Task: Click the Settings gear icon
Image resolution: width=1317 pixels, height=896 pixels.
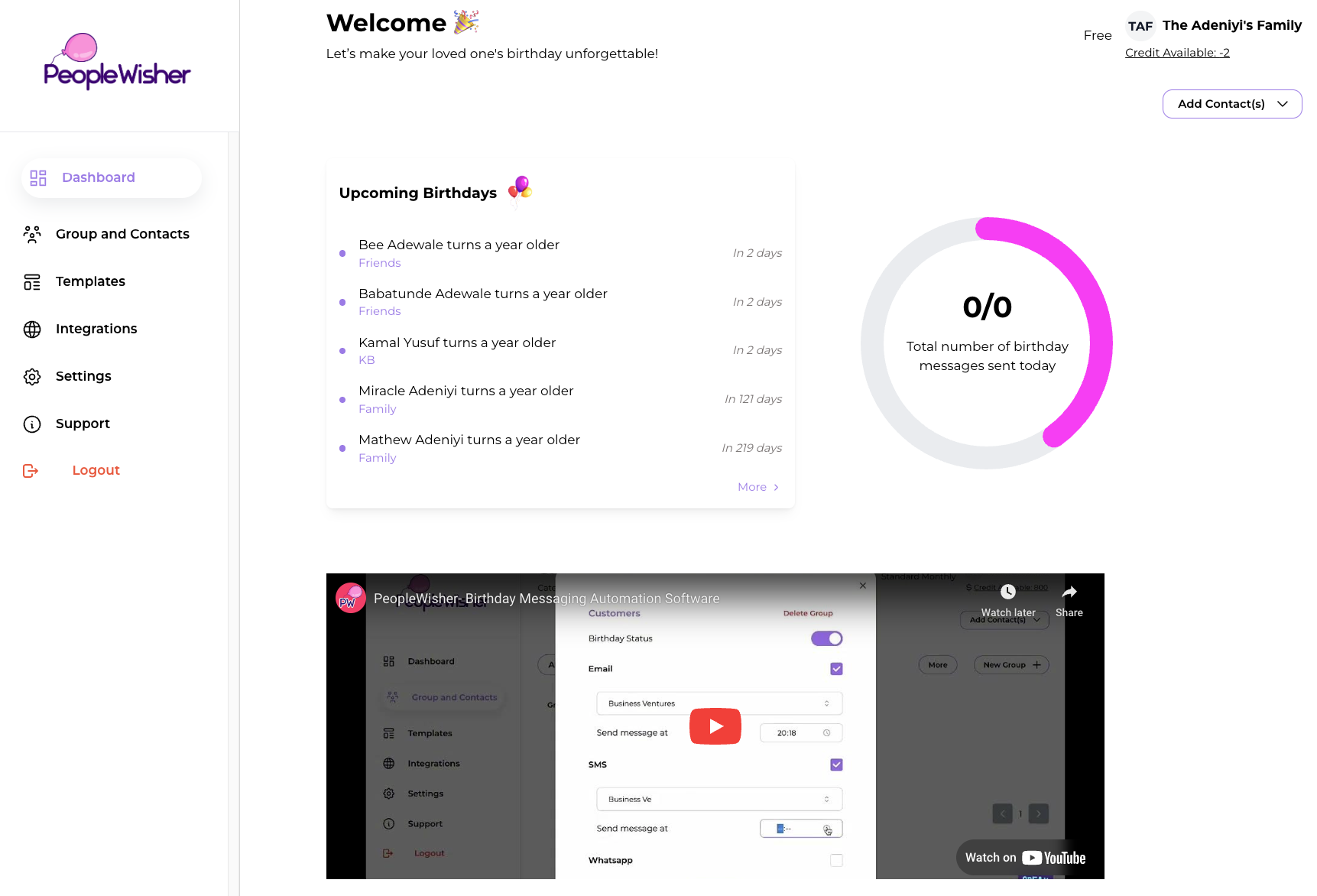Action: [x=32, y=377]
